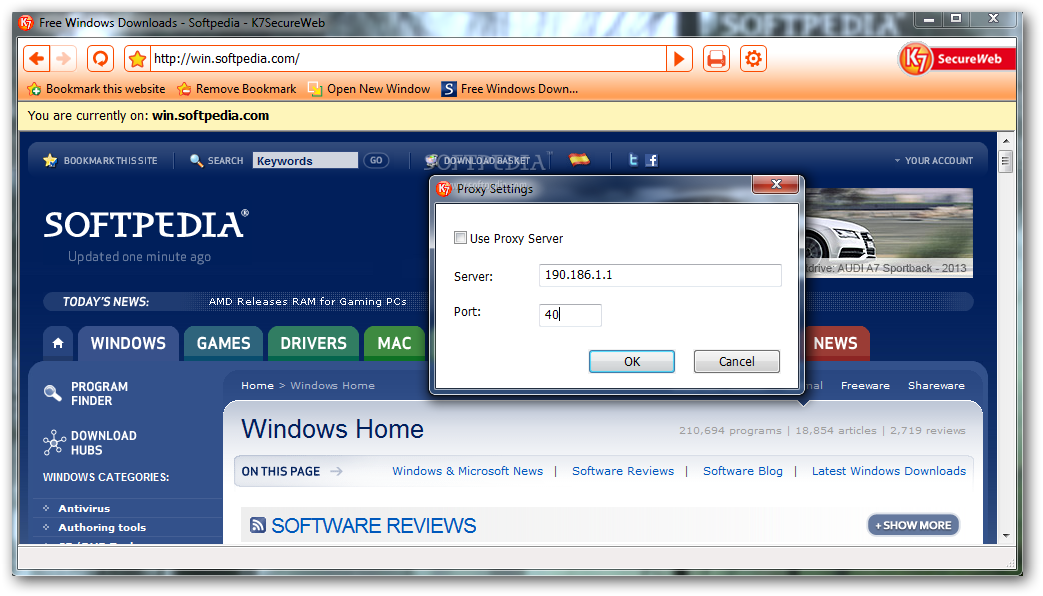The image size is (1043, 596).
Task: Filter by Shareware
Action: point(936,386)
